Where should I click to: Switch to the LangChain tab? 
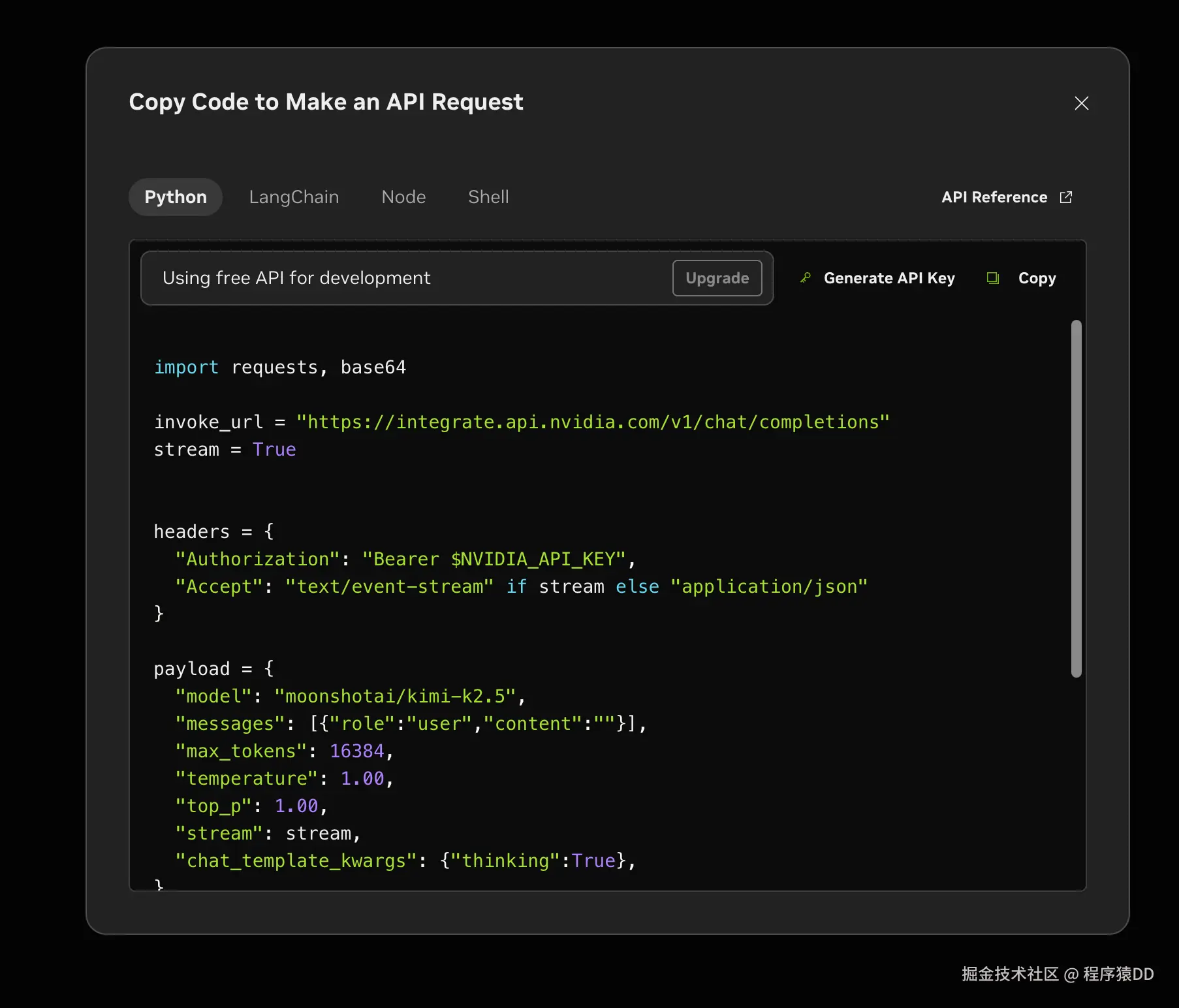tap(294, 197)
